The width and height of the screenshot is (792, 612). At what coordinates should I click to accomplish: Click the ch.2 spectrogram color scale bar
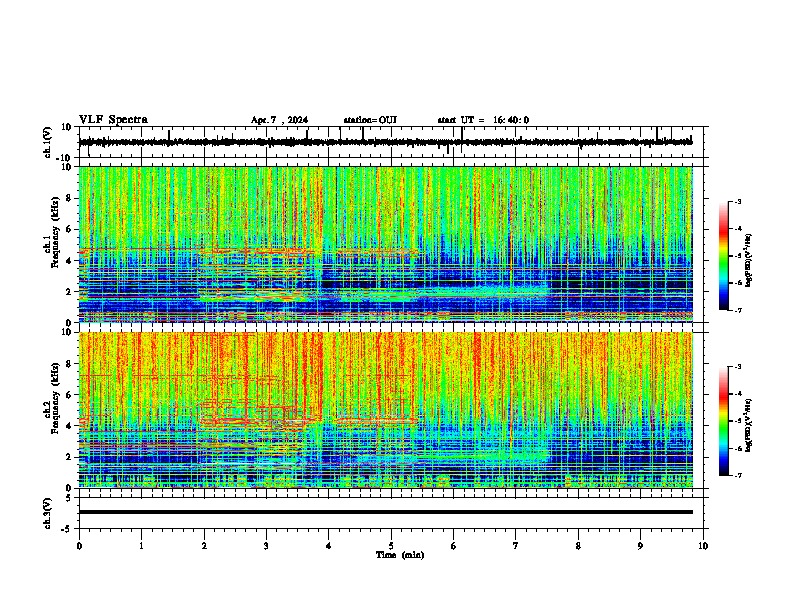(724, 421)
